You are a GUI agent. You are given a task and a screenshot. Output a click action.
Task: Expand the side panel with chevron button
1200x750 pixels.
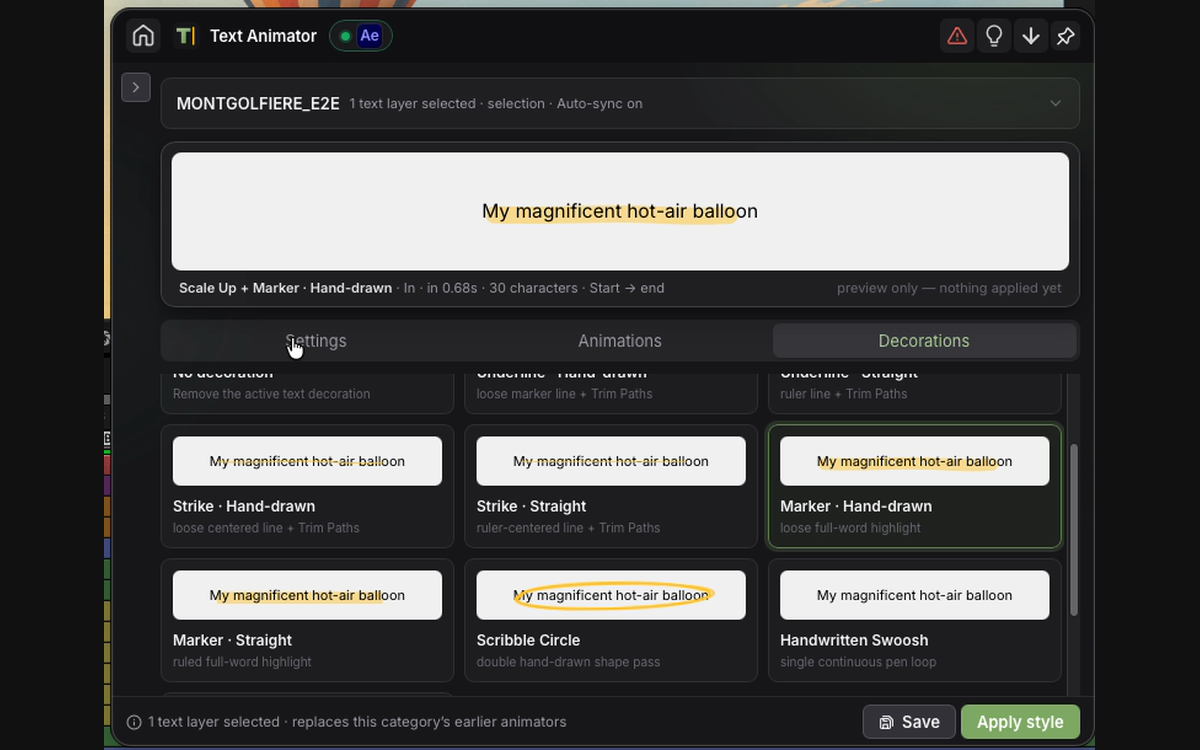136,87
